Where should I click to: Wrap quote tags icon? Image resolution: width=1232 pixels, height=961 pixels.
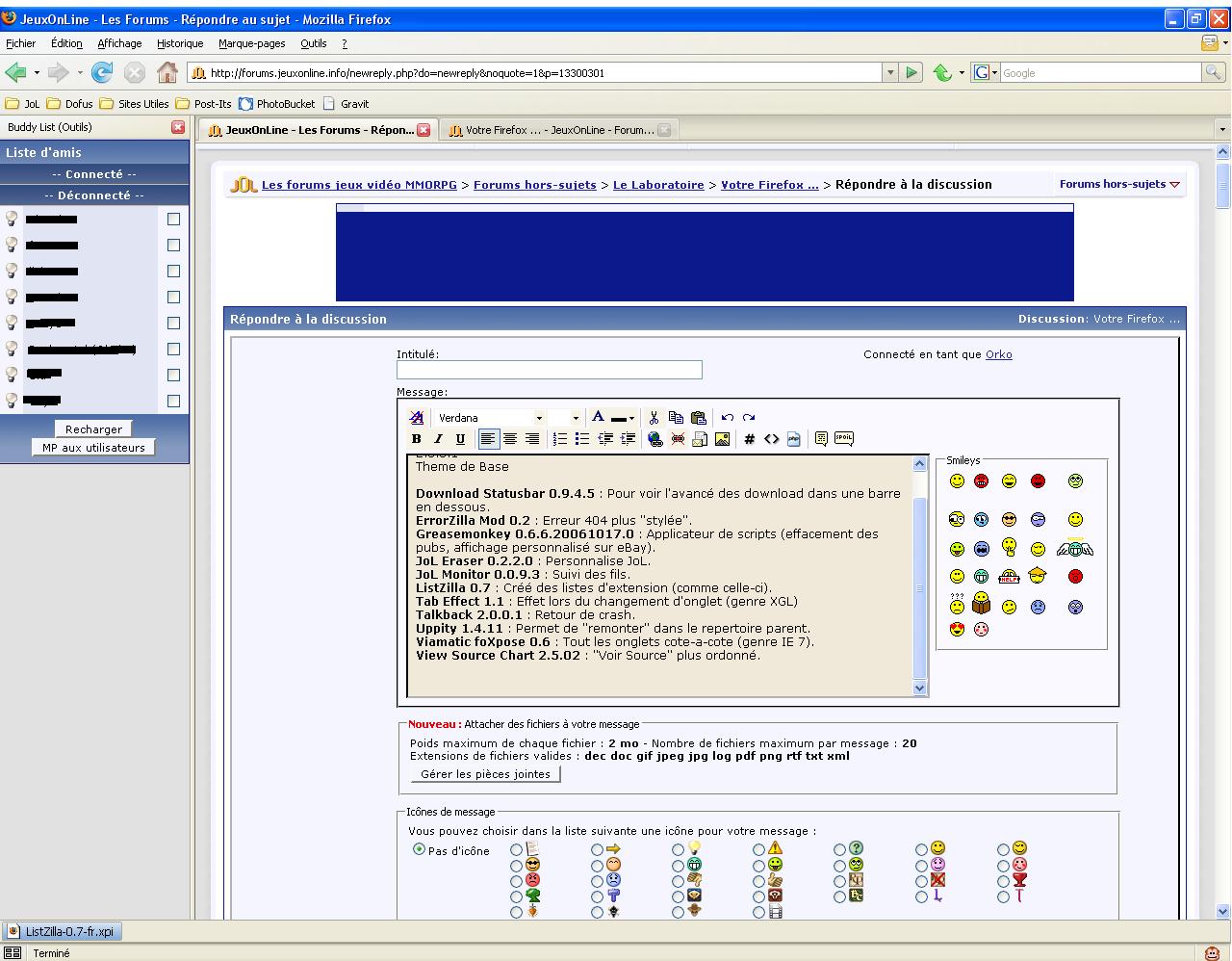click(821, 439)
